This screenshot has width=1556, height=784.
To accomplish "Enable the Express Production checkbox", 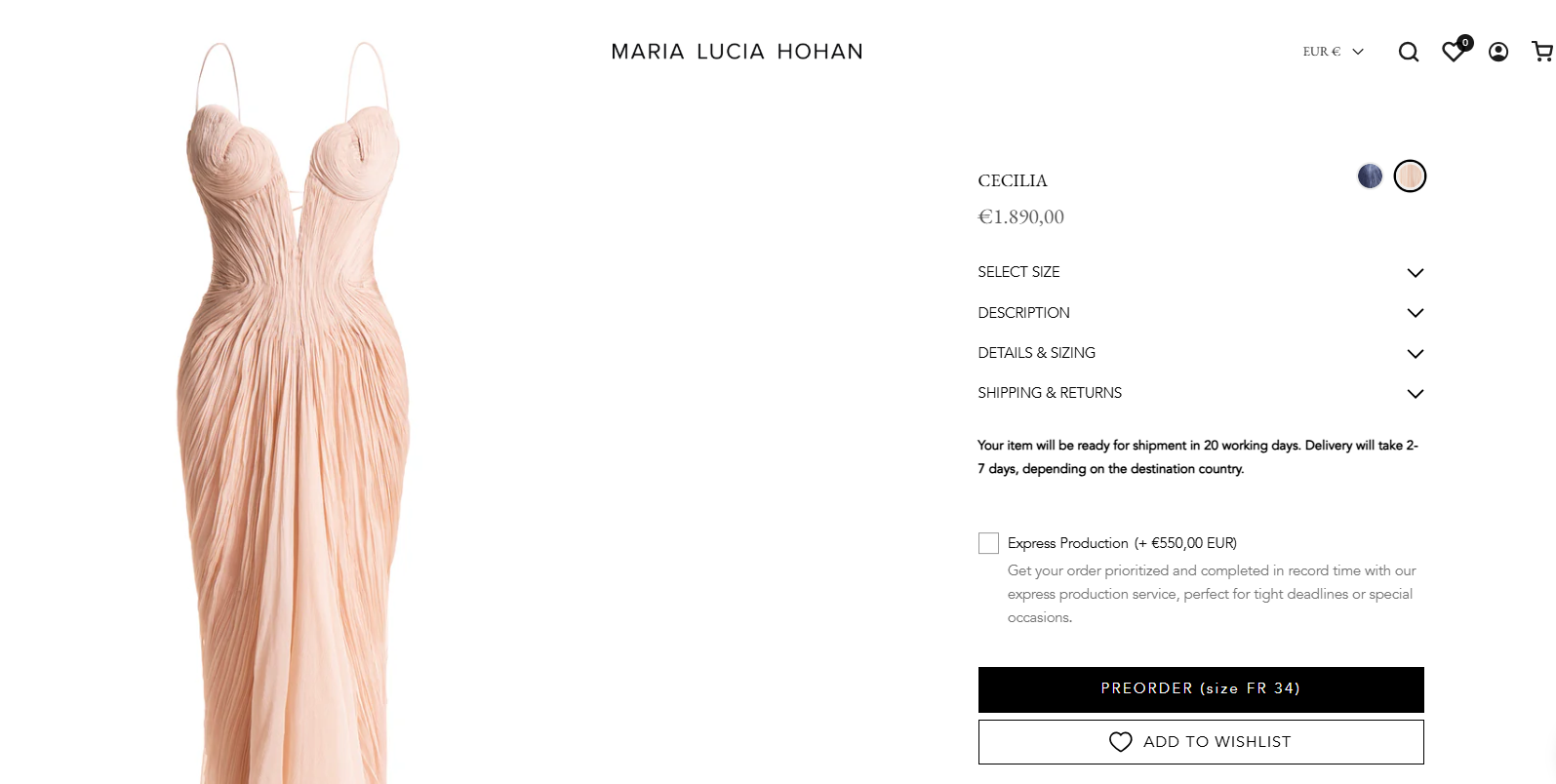I will point(988,543).
